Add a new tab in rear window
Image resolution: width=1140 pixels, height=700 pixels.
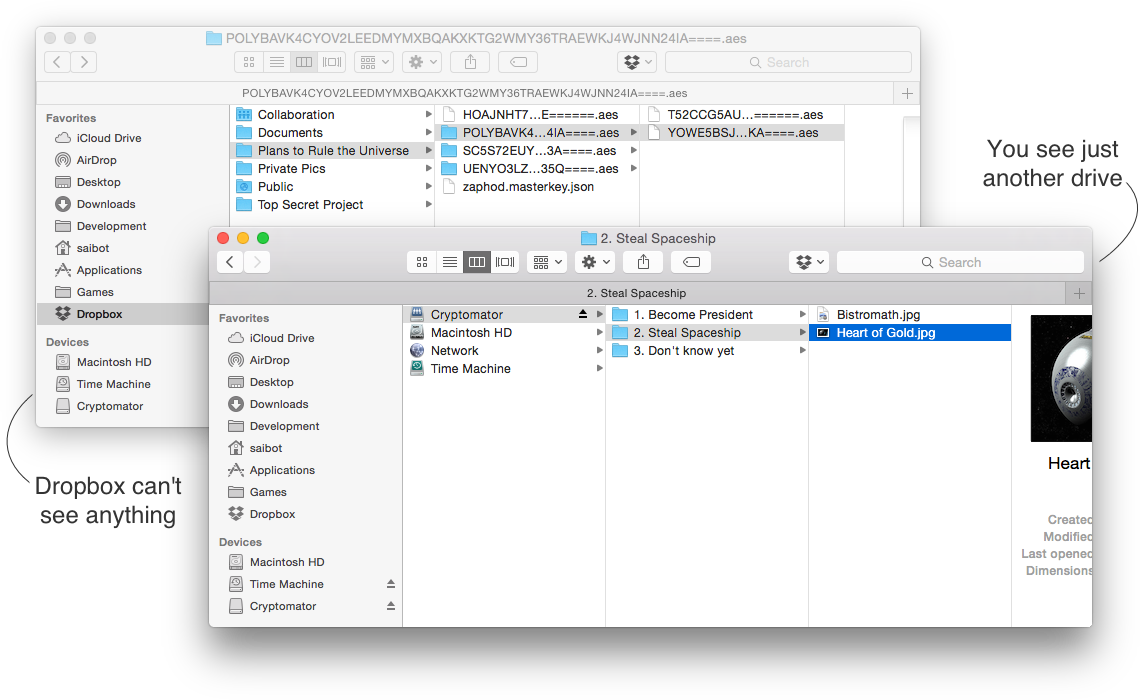pos(907,93)
